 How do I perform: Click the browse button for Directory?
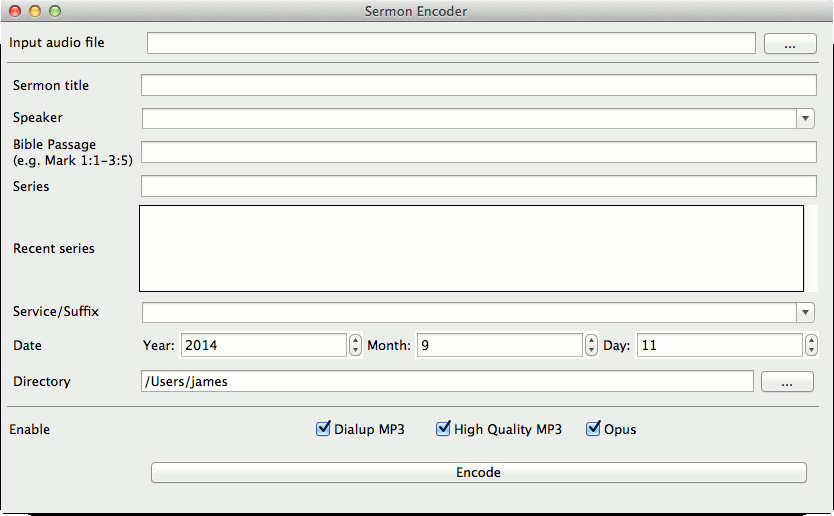click(x=787, y=382)
